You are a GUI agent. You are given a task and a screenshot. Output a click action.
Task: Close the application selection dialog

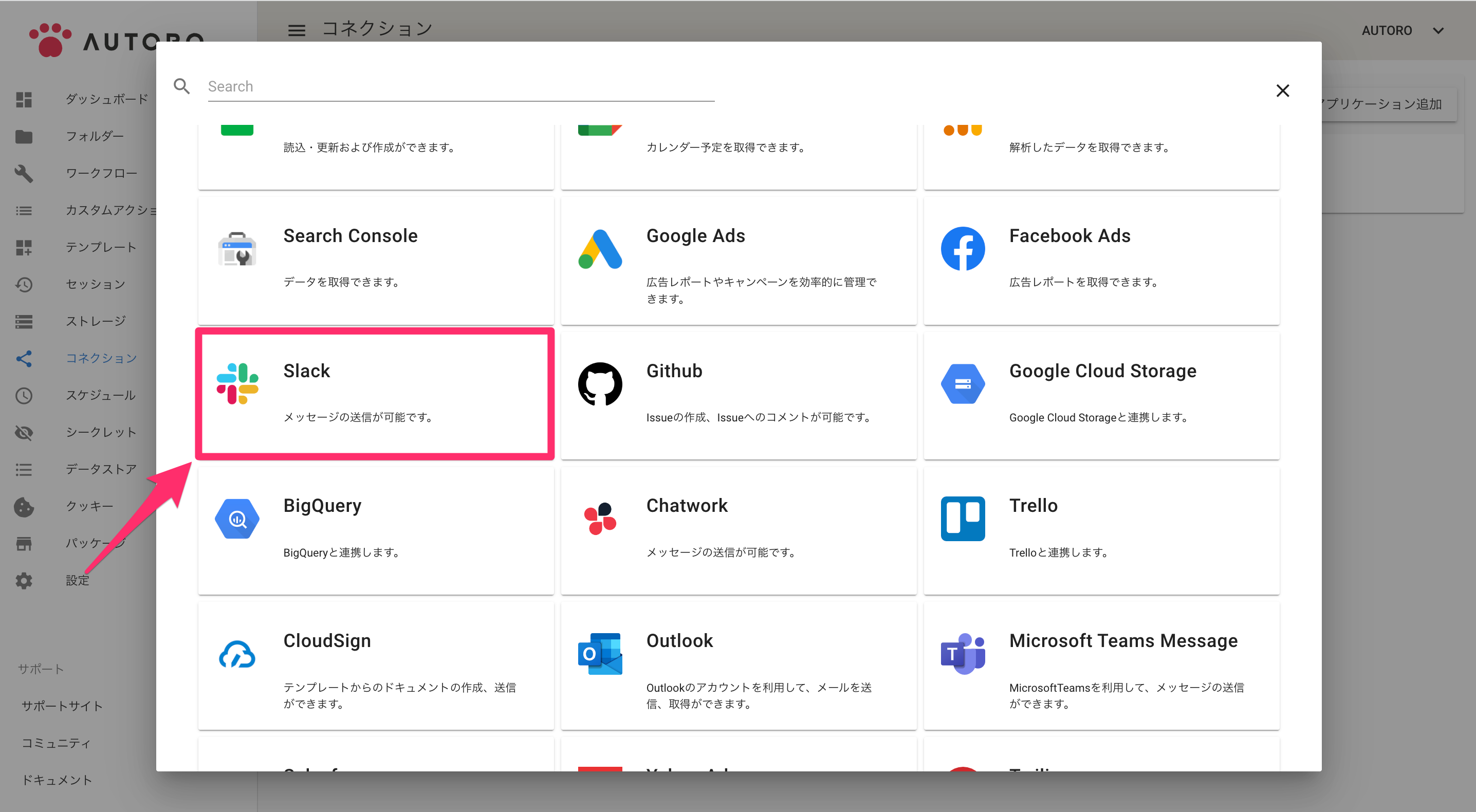point(1282,90)
